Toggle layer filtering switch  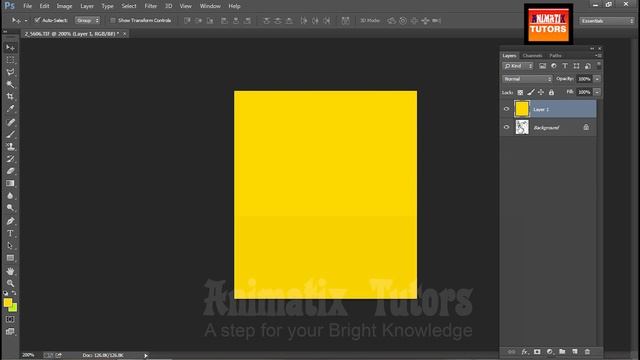[599, 65]
